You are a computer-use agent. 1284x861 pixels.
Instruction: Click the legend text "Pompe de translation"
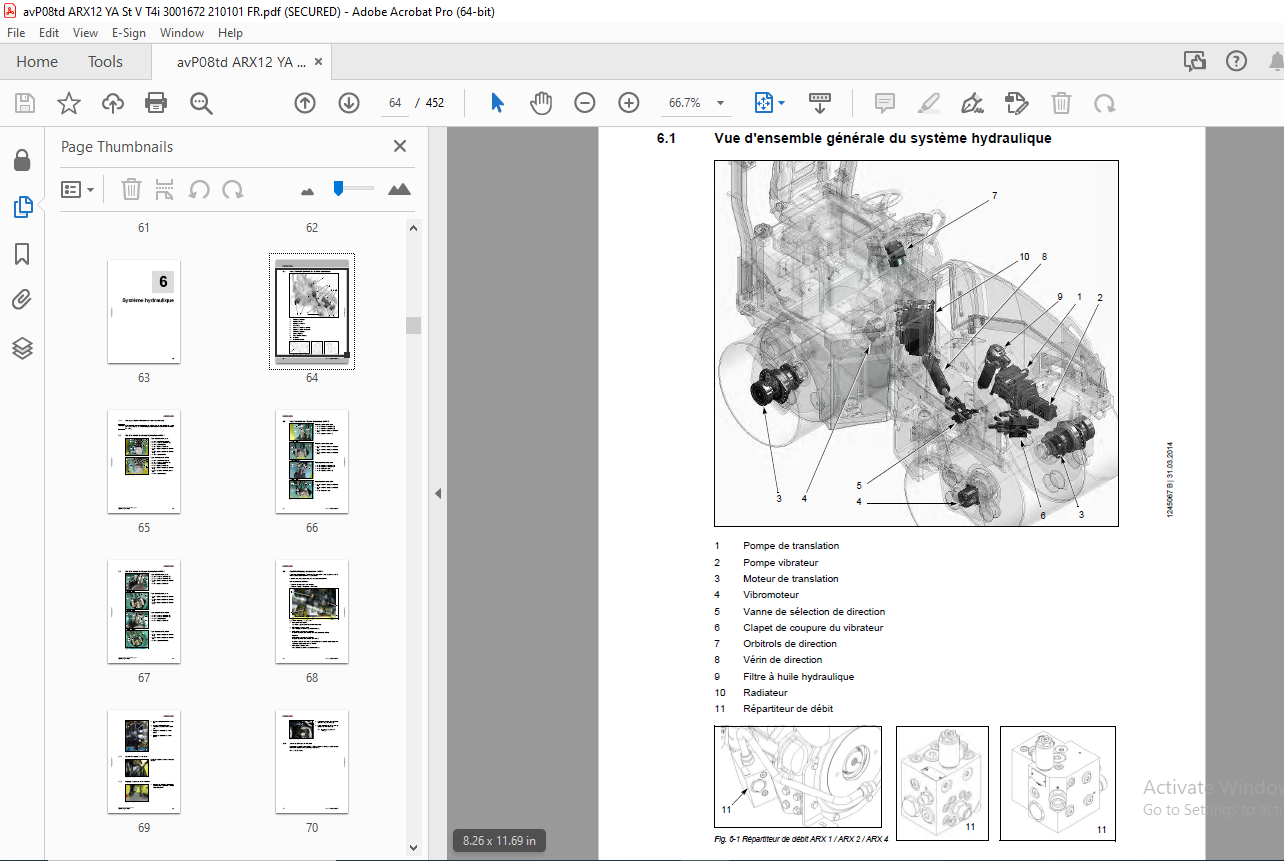point(791,546)
